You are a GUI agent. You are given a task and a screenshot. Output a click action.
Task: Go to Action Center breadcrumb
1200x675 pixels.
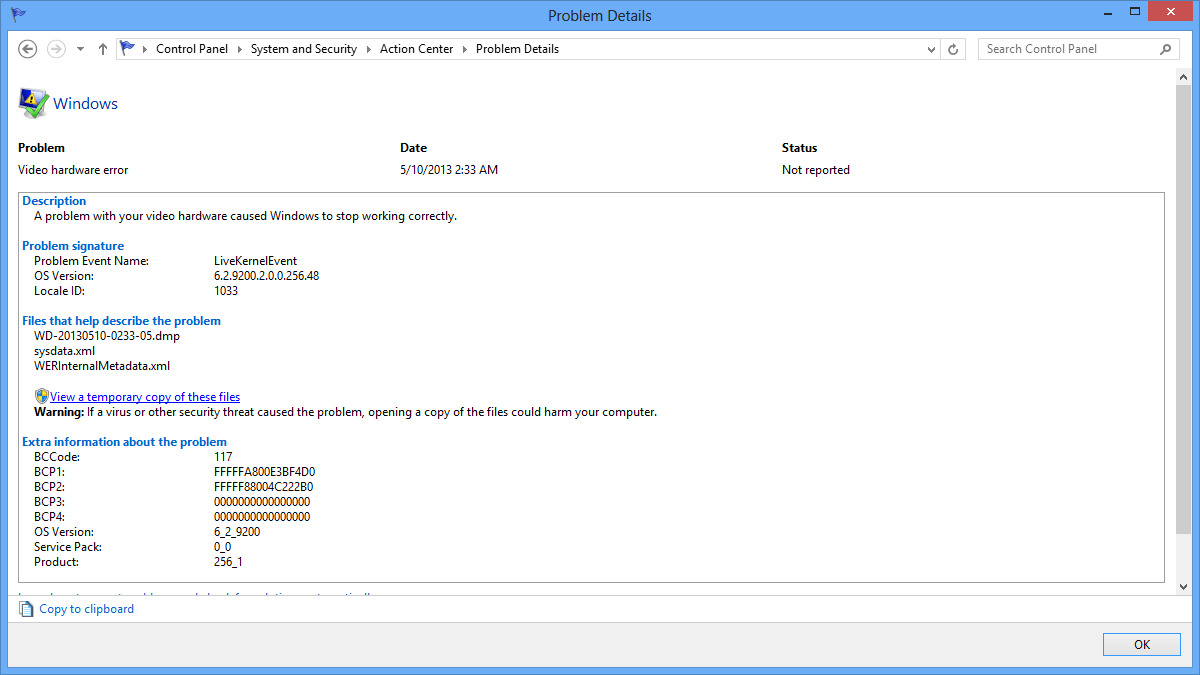coord(416,49)
